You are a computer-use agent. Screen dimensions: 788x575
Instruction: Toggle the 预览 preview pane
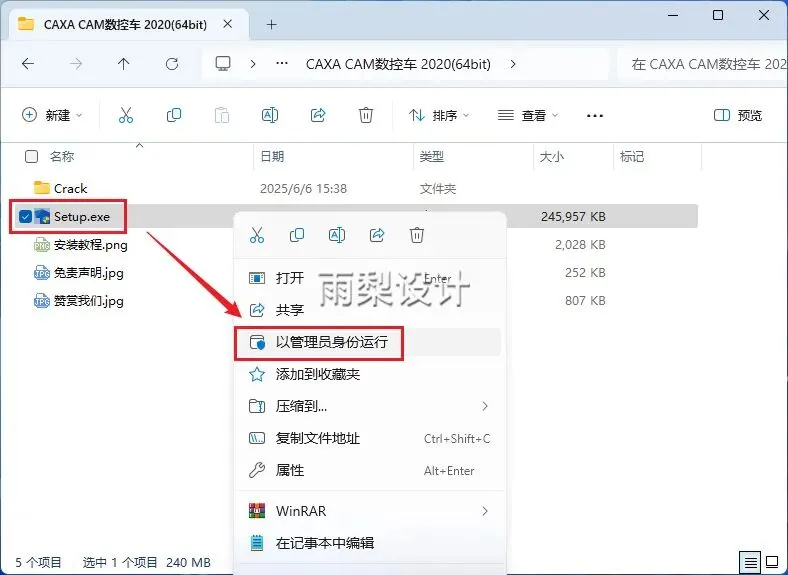click(738, 116)
